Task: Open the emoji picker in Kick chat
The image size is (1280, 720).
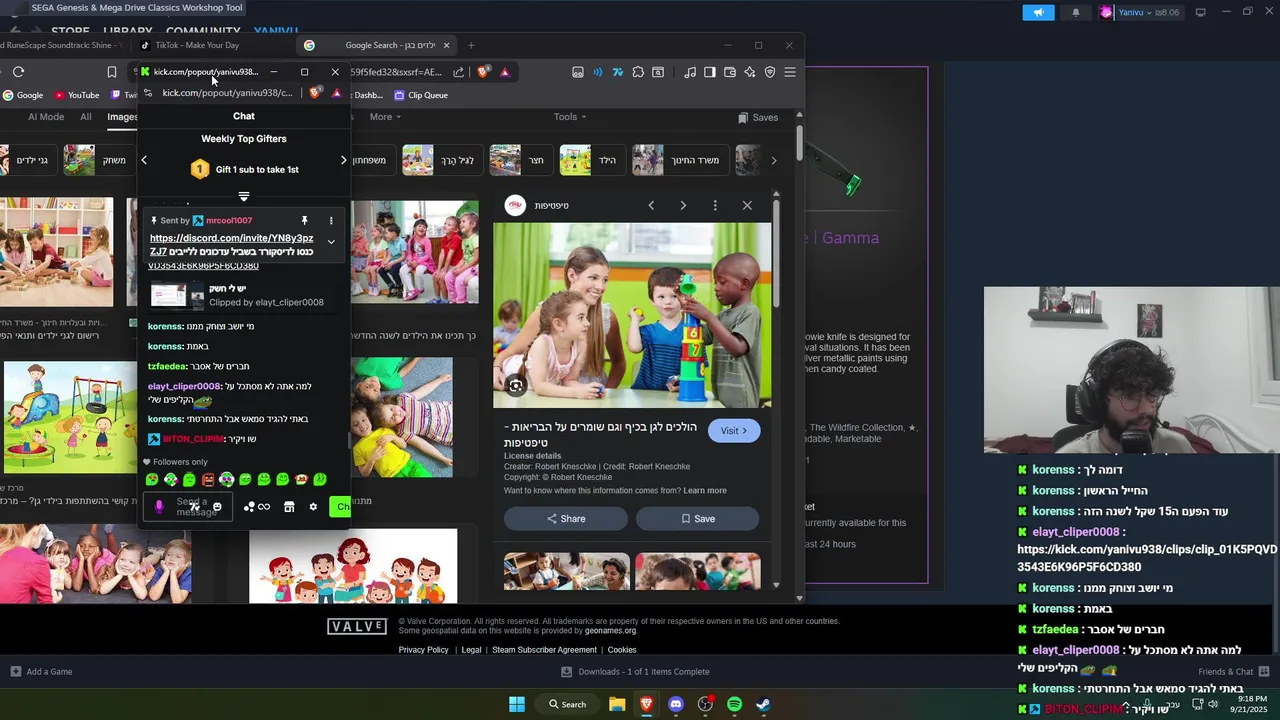Action: click(217, 507)
